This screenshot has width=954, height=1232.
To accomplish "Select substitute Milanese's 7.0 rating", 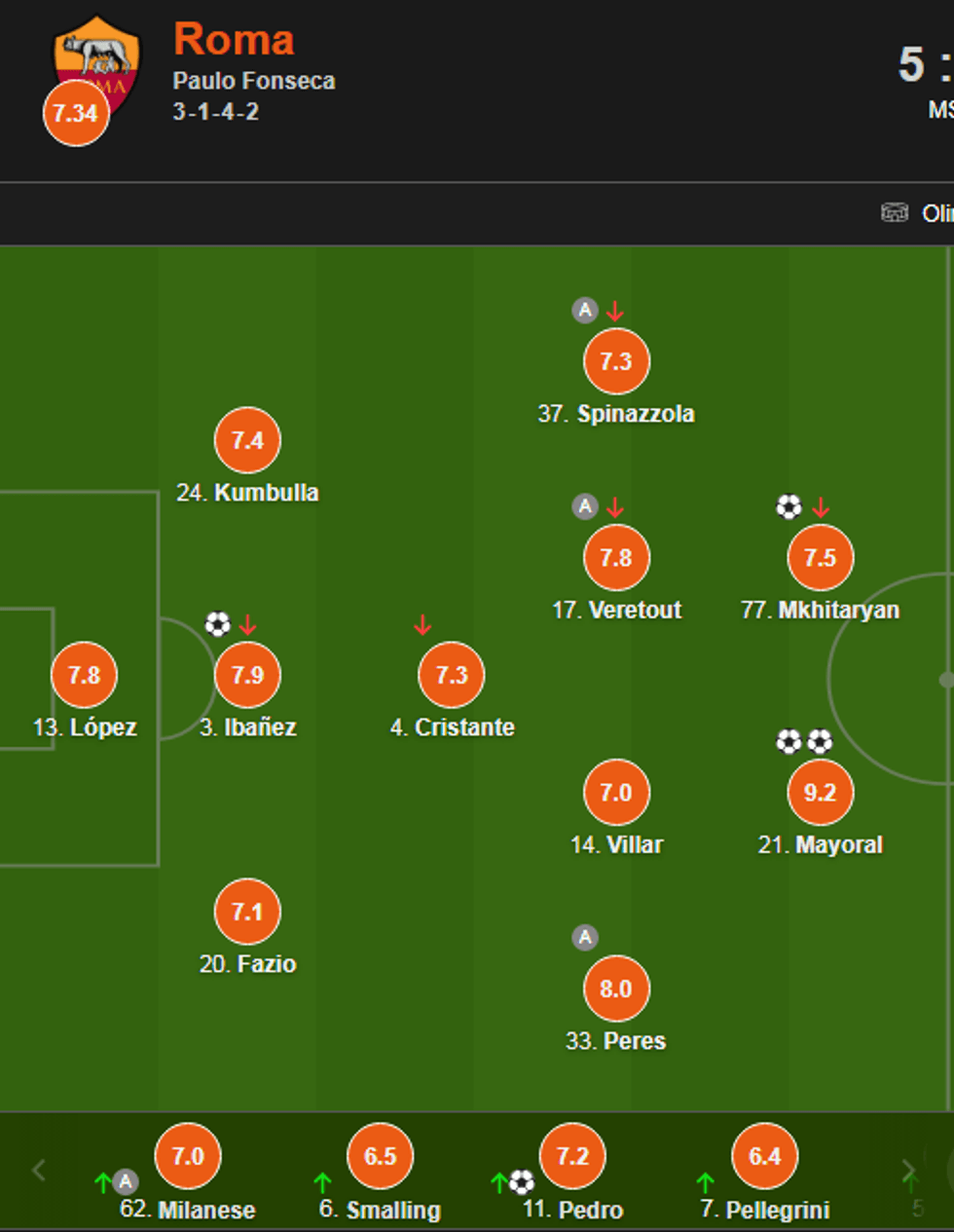I will click(188, 1156).
